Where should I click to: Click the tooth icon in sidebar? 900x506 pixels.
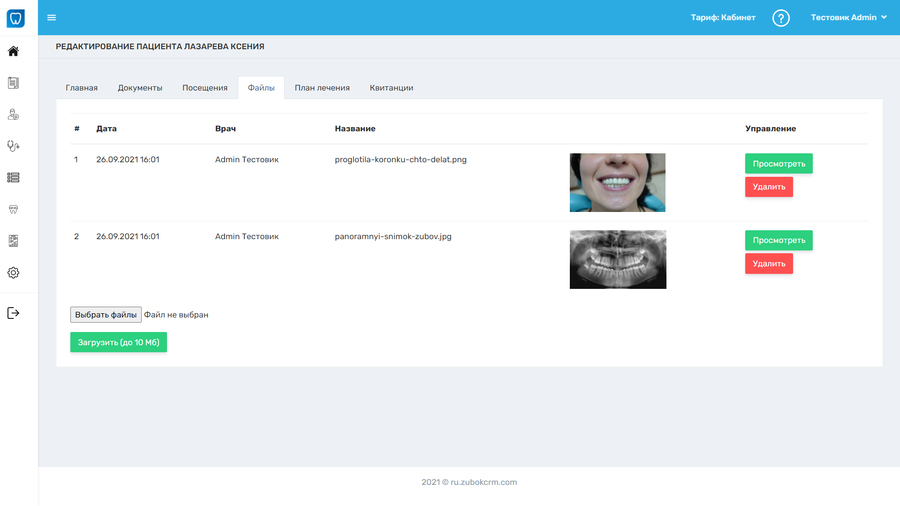coord(13,209)
